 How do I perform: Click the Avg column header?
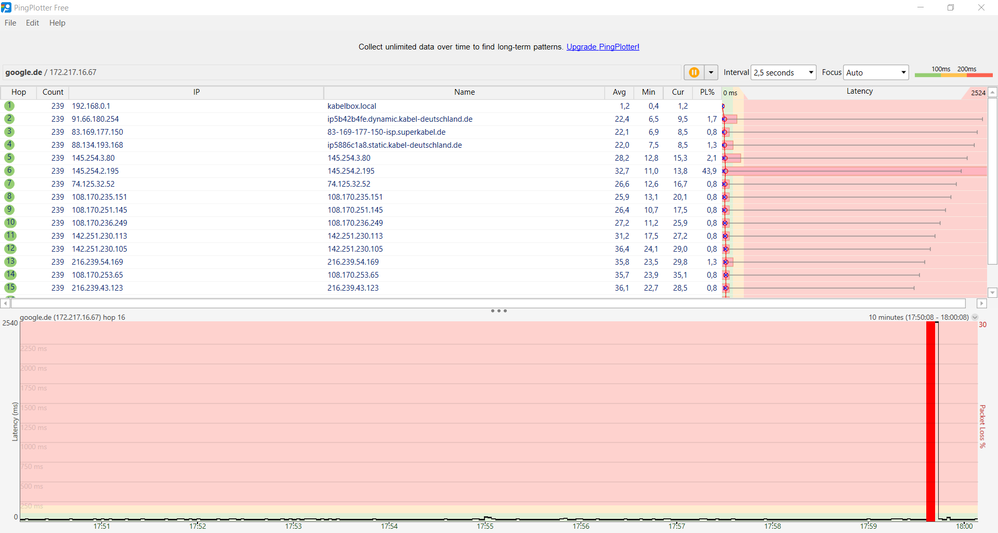point(619,92)
